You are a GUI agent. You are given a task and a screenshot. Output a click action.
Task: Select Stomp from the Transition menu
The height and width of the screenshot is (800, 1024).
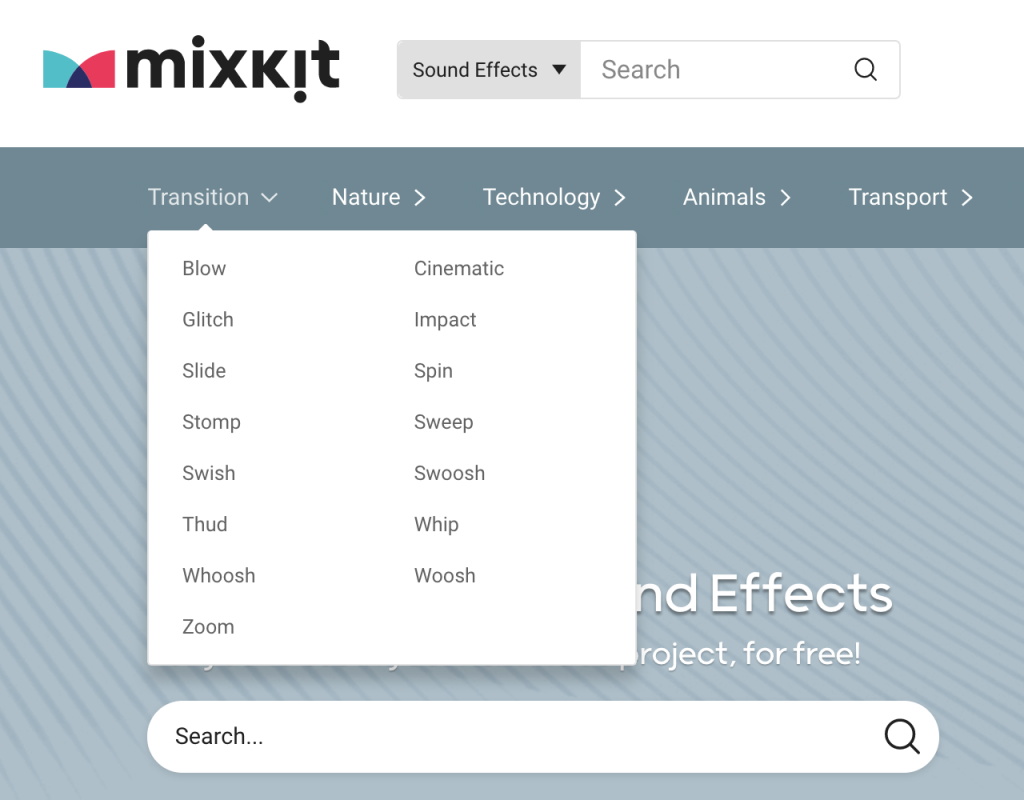211,423
